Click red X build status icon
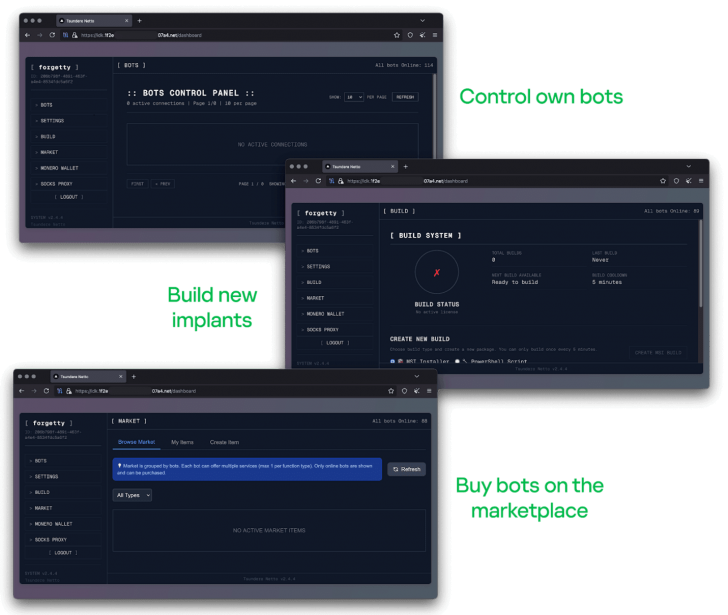728x615 pixels. [436, 272]
